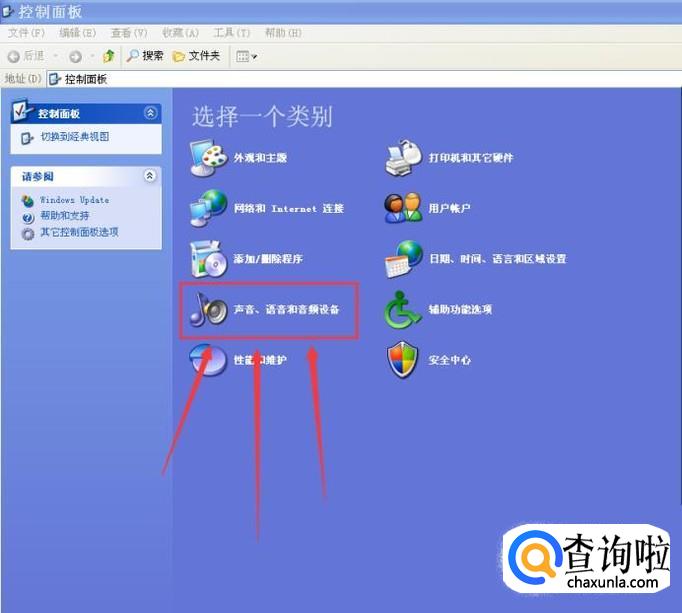Click the address bar showing 控制面板
Viewport: 682px width, 613px height.
click(x=300, y=79)
